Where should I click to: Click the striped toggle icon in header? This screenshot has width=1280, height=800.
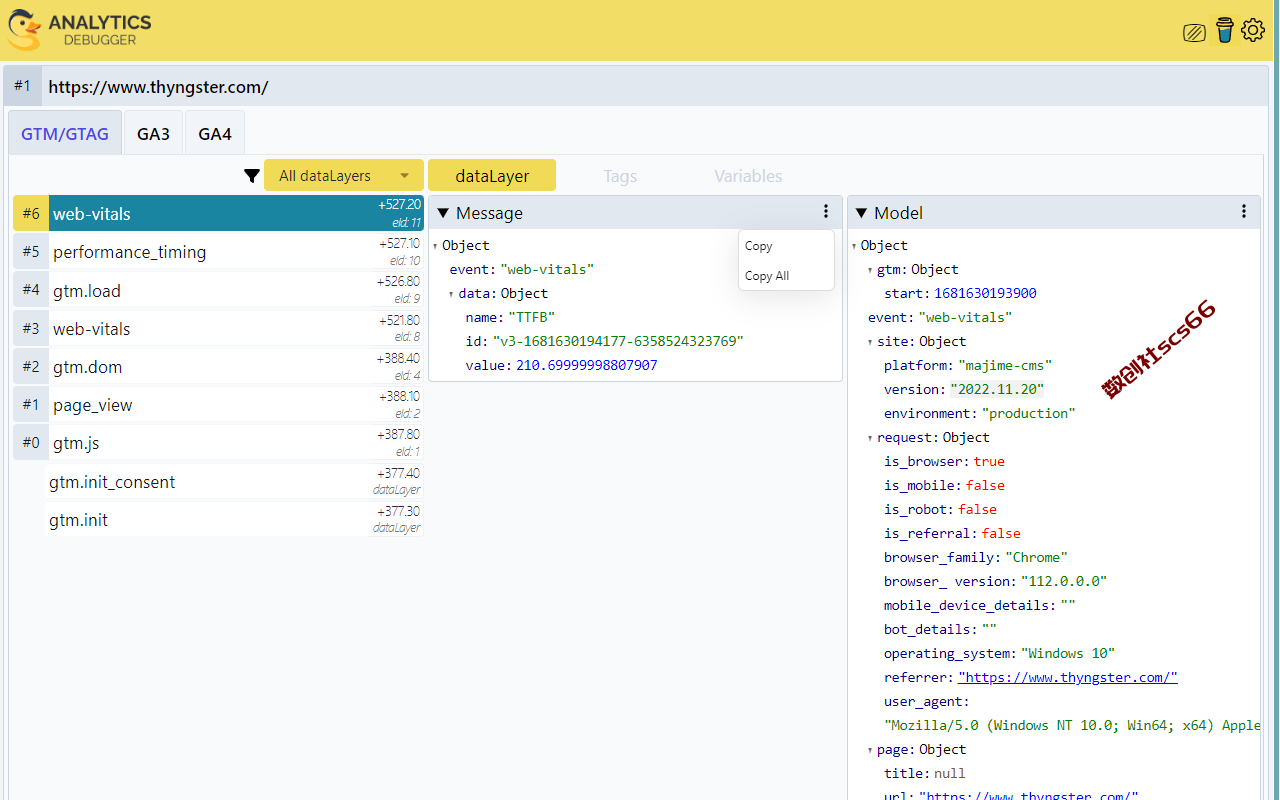point(1194,33)
